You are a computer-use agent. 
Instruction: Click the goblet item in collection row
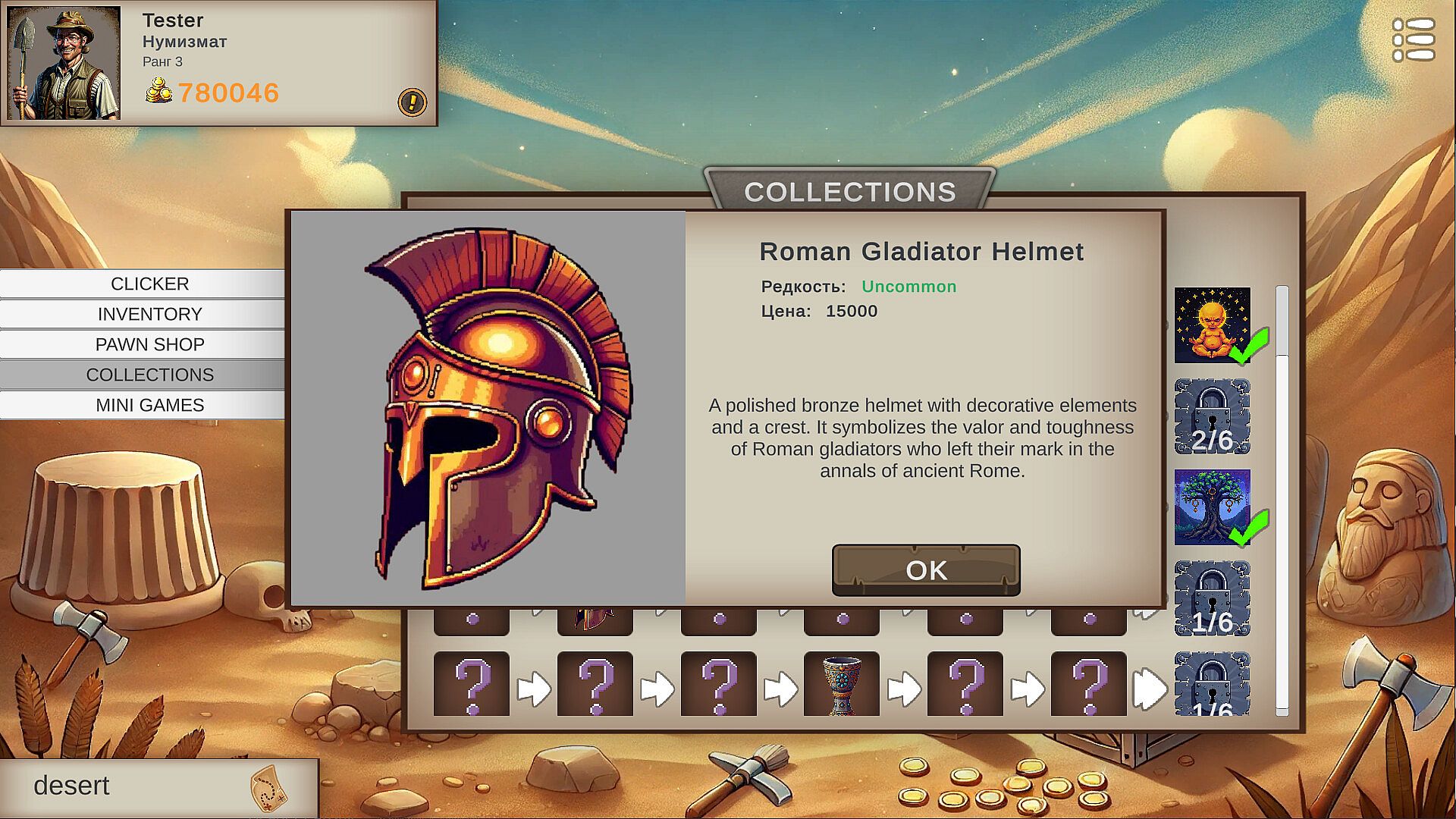pyautogui.click(x=842, y=684)
